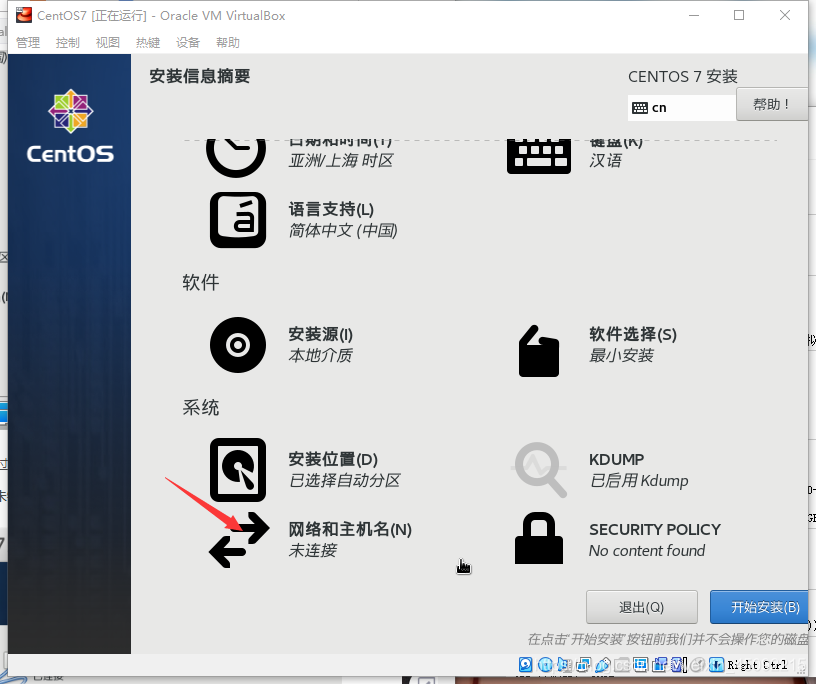Click the 开始安装(B) begin installation button

[x=760, y=607]
